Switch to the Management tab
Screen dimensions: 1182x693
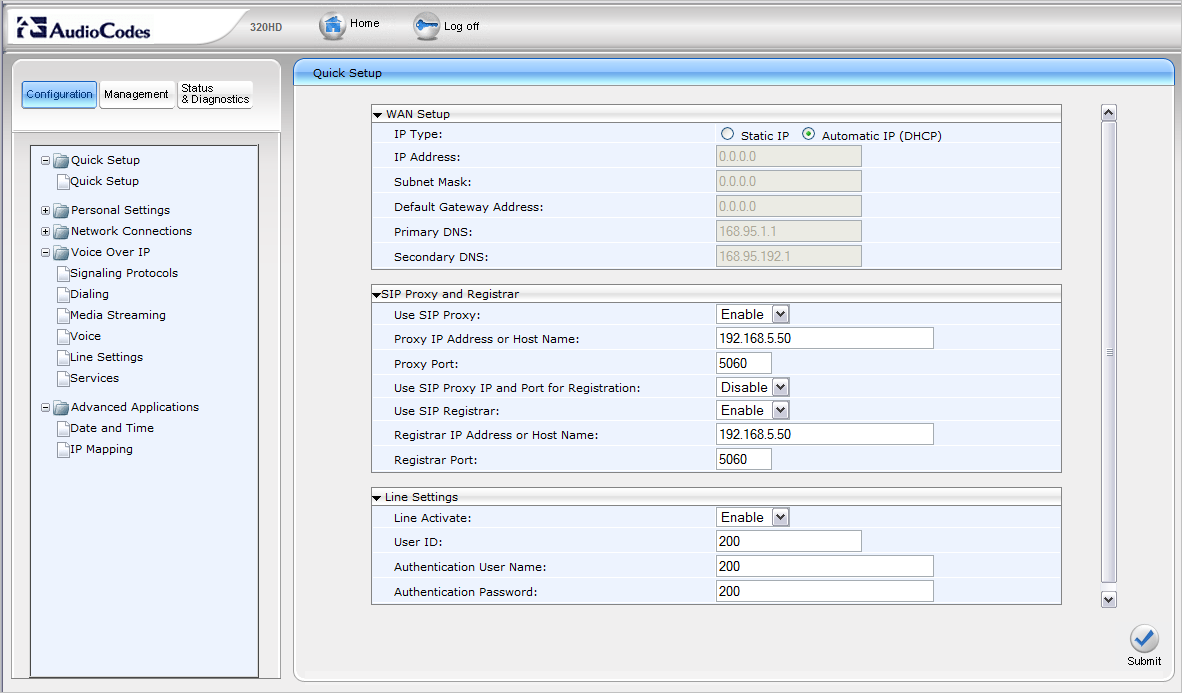(136, 94)
